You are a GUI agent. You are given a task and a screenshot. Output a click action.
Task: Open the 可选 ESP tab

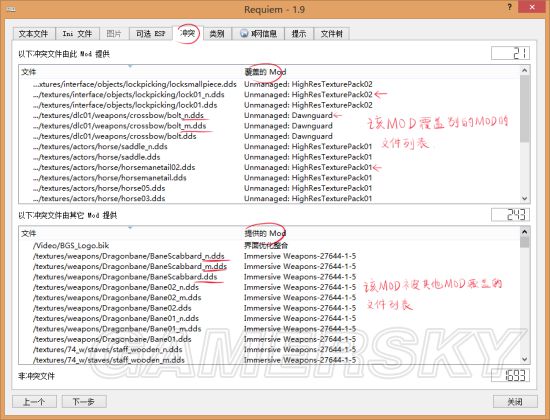(x=150, y=34)
